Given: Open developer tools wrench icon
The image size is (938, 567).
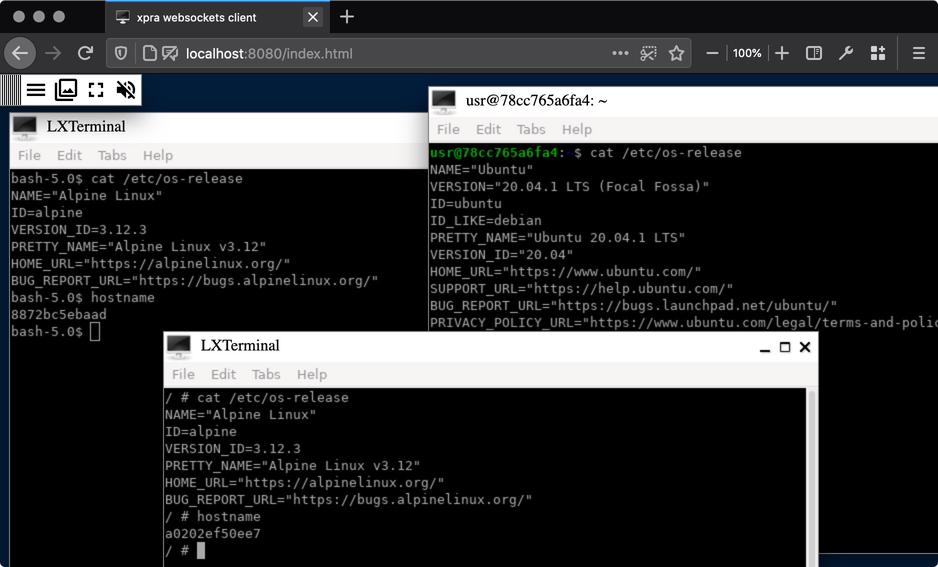Looking at the screenshot, I should (845, 53).
